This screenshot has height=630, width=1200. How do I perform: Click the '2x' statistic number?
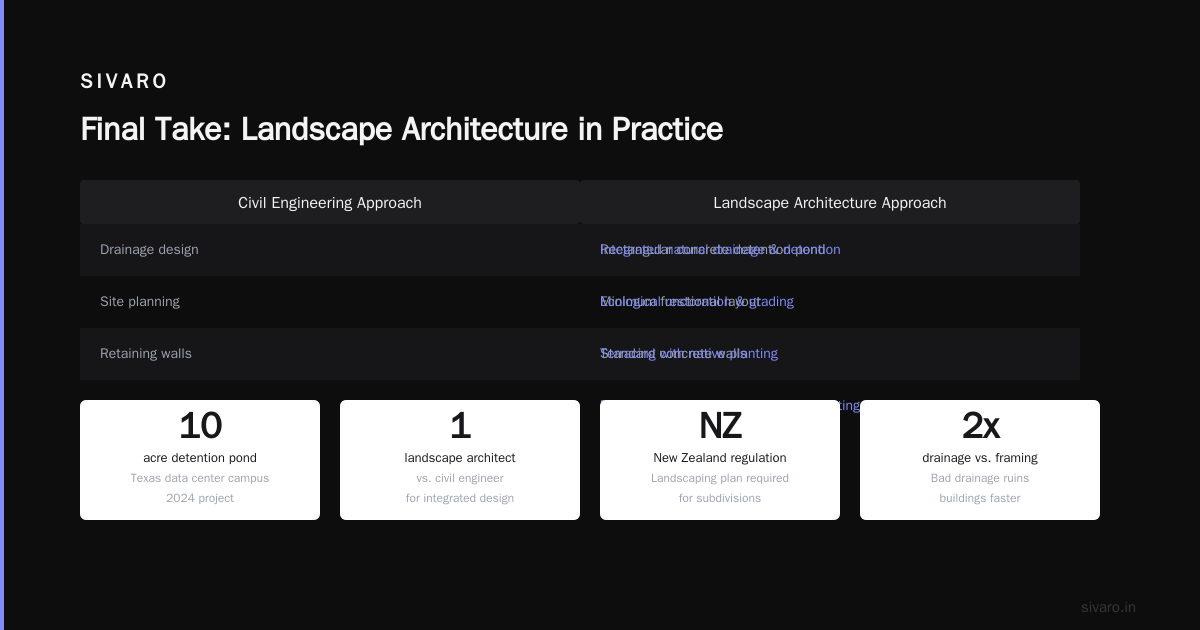tap(980, 426)
